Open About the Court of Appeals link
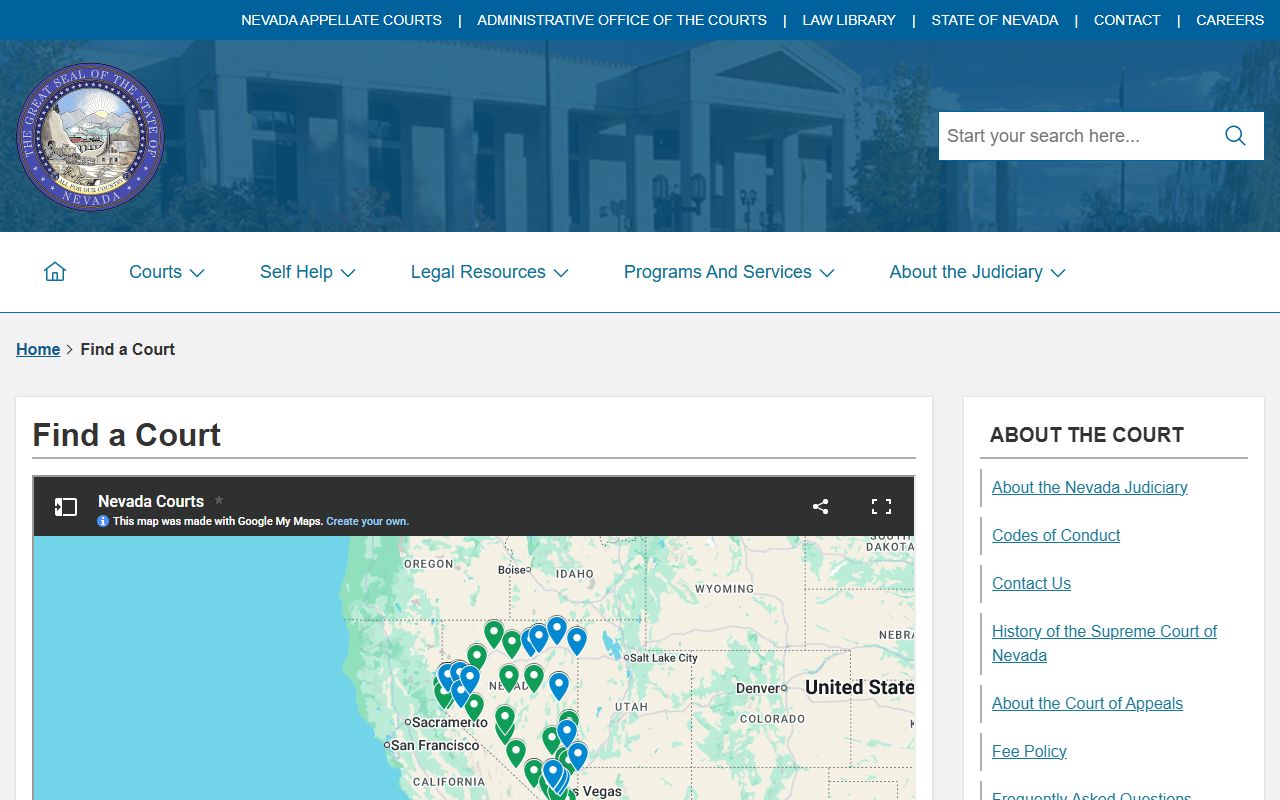 click(x=1087, y=703)
